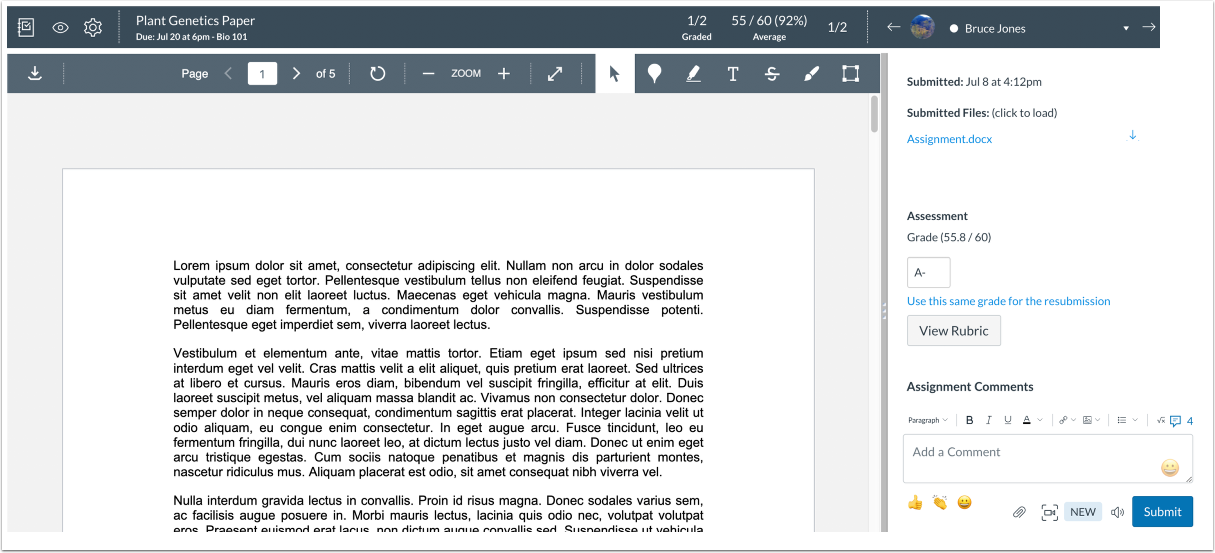
Task: Open the Plant Genetics Paper assignment link
Action: tap(195, 21)
